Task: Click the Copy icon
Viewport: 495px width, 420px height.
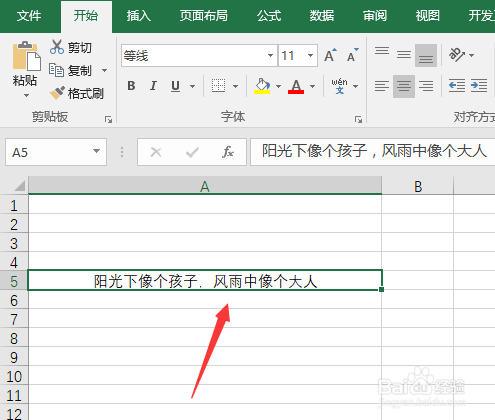Action: click(x=56, y=70)
